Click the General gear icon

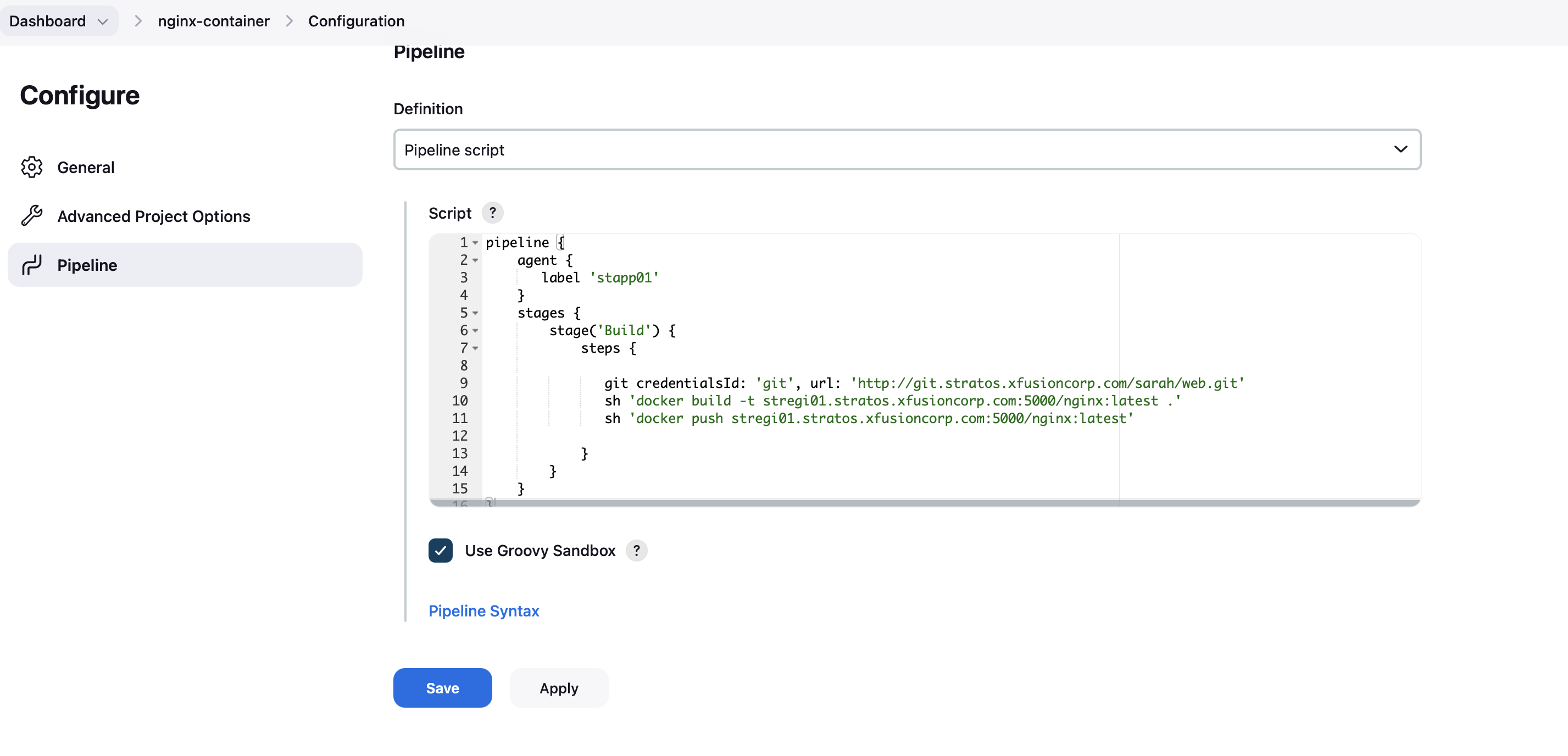coord(32,167)
